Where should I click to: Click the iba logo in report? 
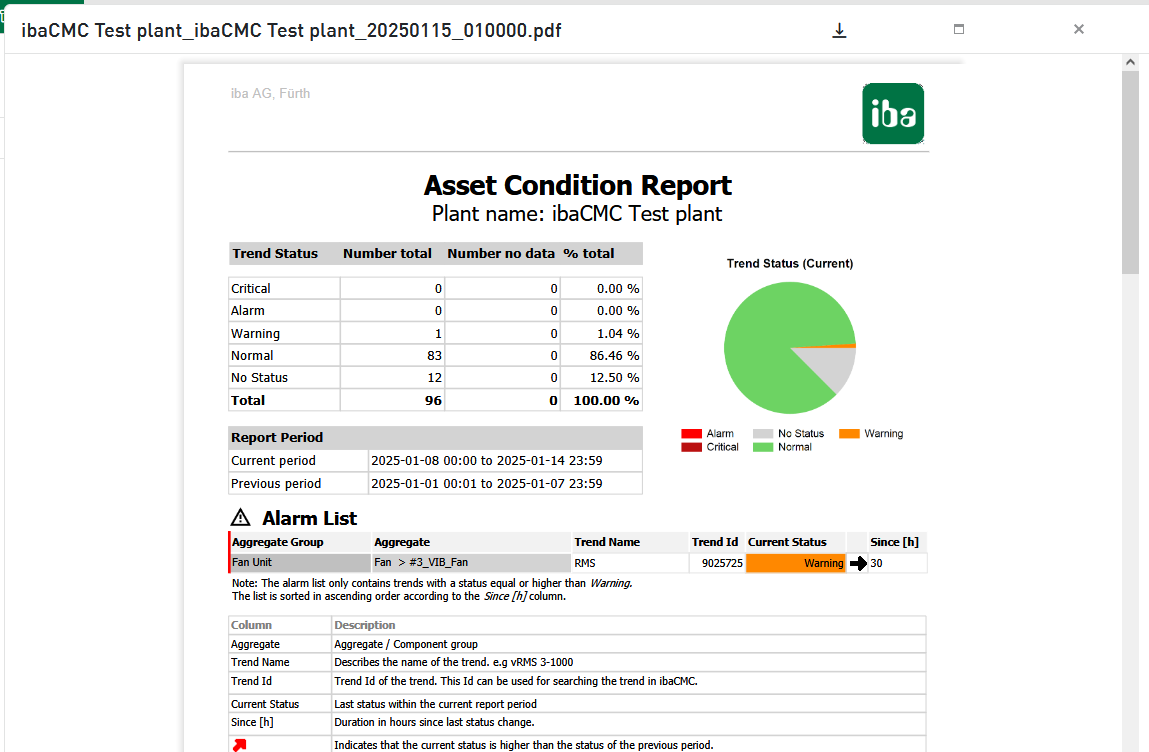pos(893,113)
